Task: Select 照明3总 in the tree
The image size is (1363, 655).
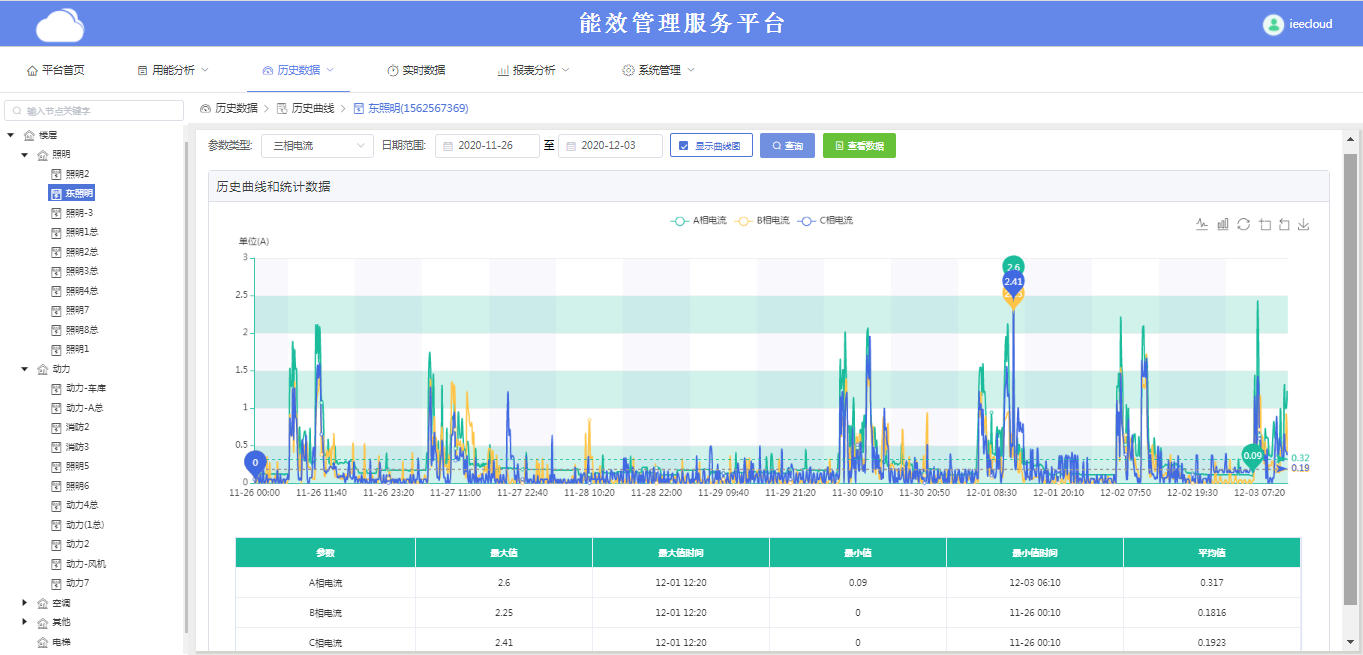Action: click(82, 271)
